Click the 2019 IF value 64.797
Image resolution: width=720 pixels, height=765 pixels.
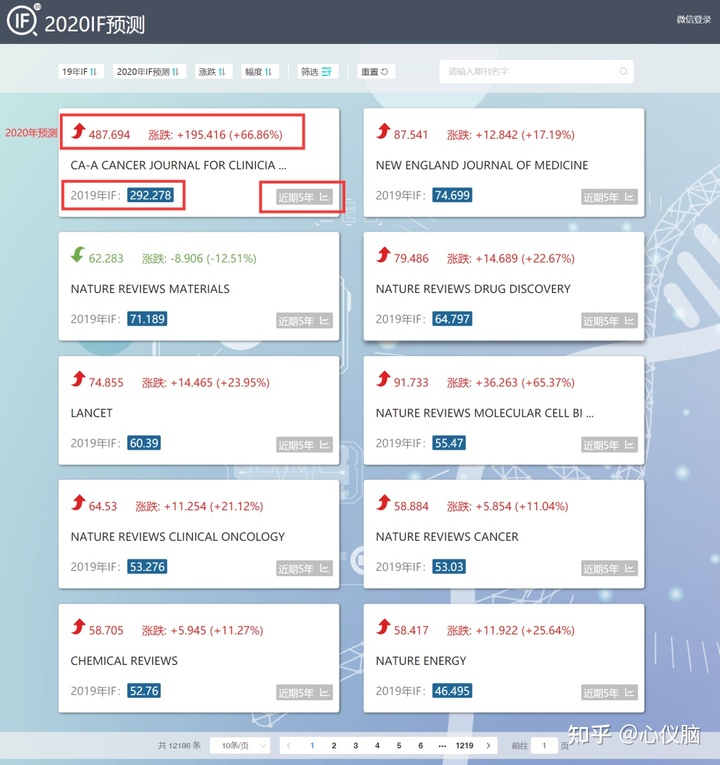tap(452, 319)
